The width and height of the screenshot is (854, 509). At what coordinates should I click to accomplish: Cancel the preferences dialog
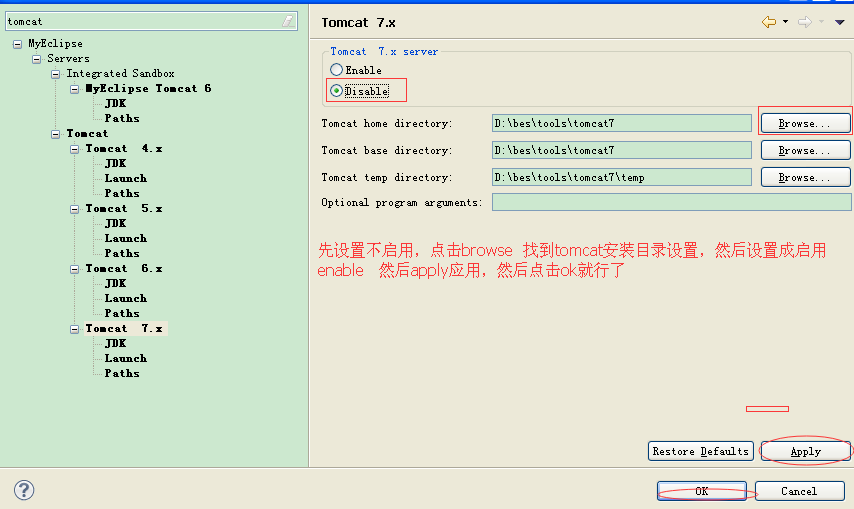(800, 491)
